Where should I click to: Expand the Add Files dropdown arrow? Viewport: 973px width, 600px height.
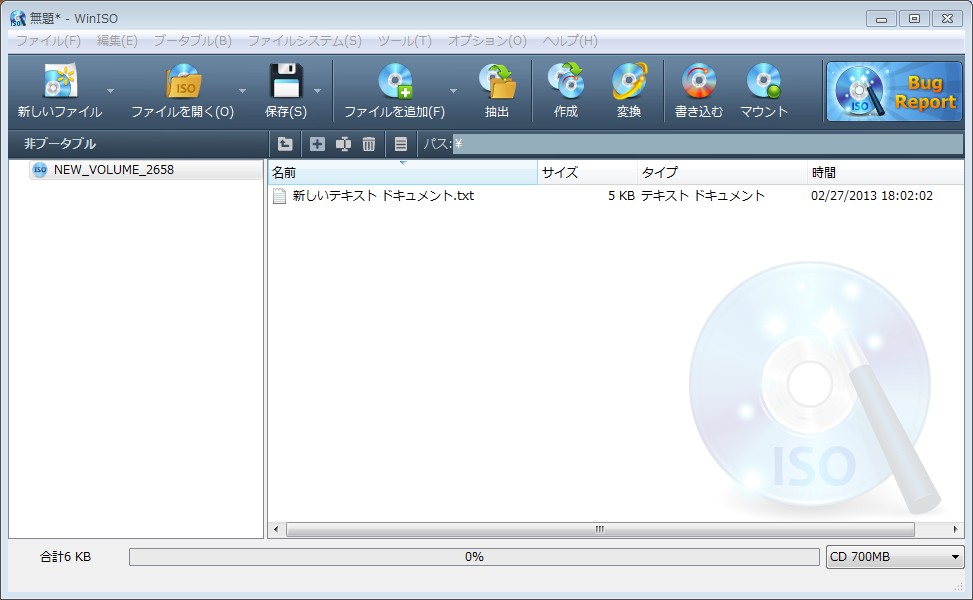pyautogui.click(x=454, y=91)
